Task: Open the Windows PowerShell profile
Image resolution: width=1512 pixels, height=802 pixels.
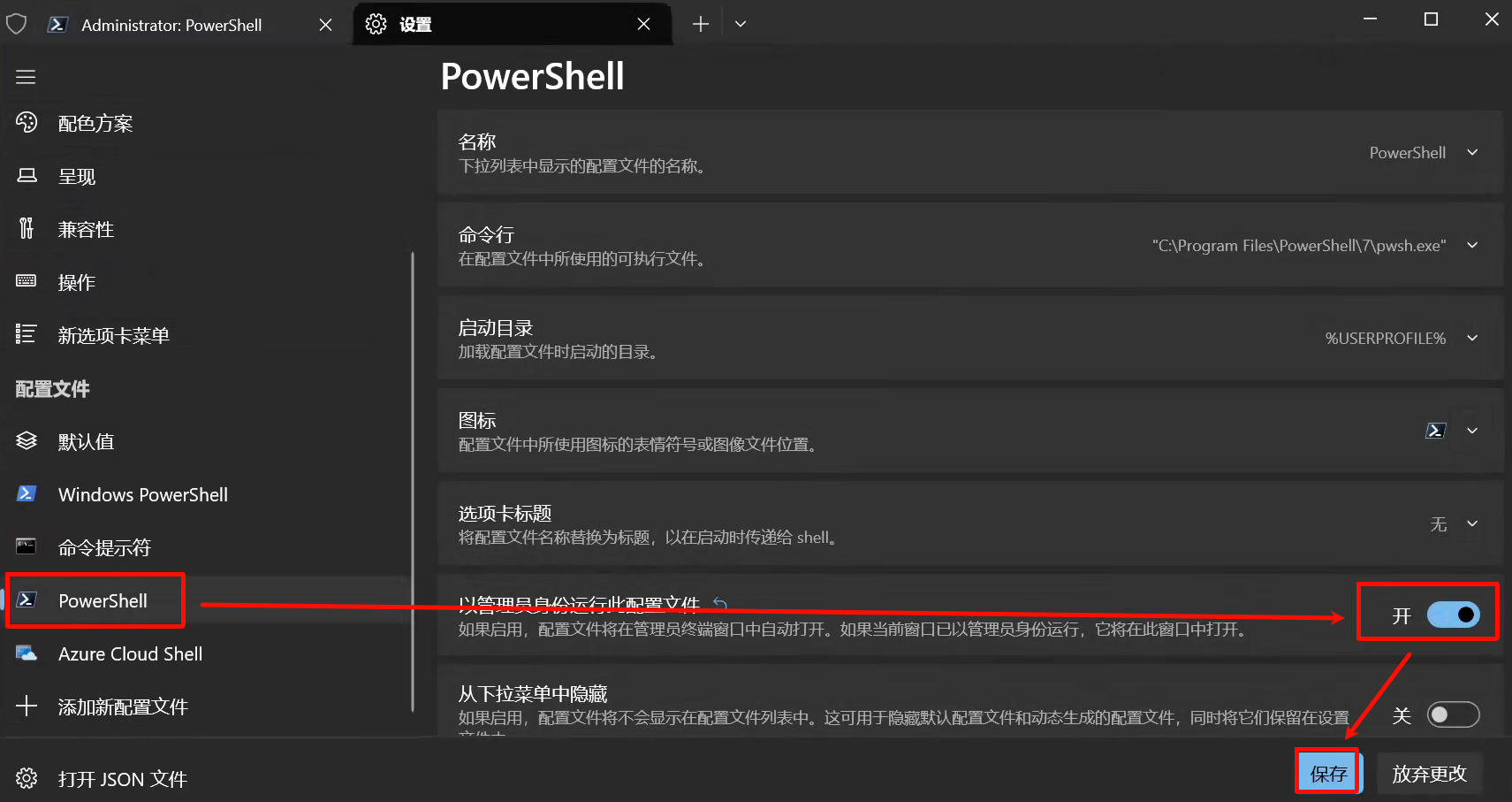Action: [x=142, y=494]
